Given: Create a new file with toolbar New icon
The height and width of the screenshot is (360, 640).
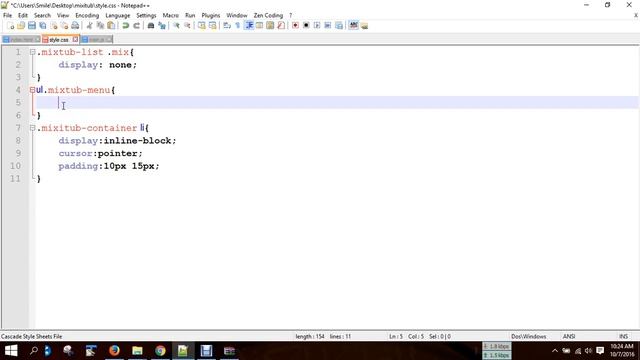Looking at the screenshot, I should pos(11,26).
